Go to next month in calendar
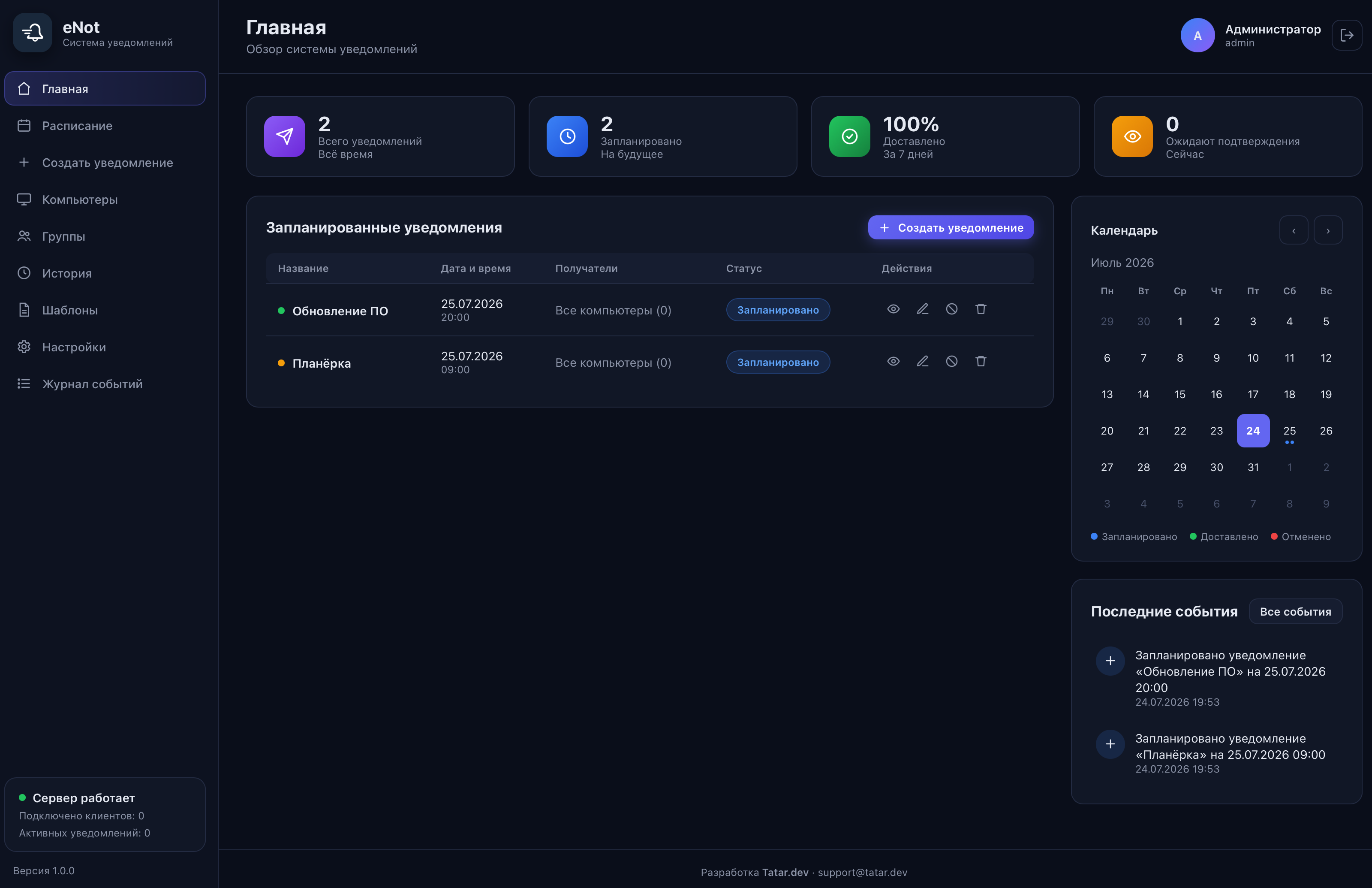 pos(1328,230)
